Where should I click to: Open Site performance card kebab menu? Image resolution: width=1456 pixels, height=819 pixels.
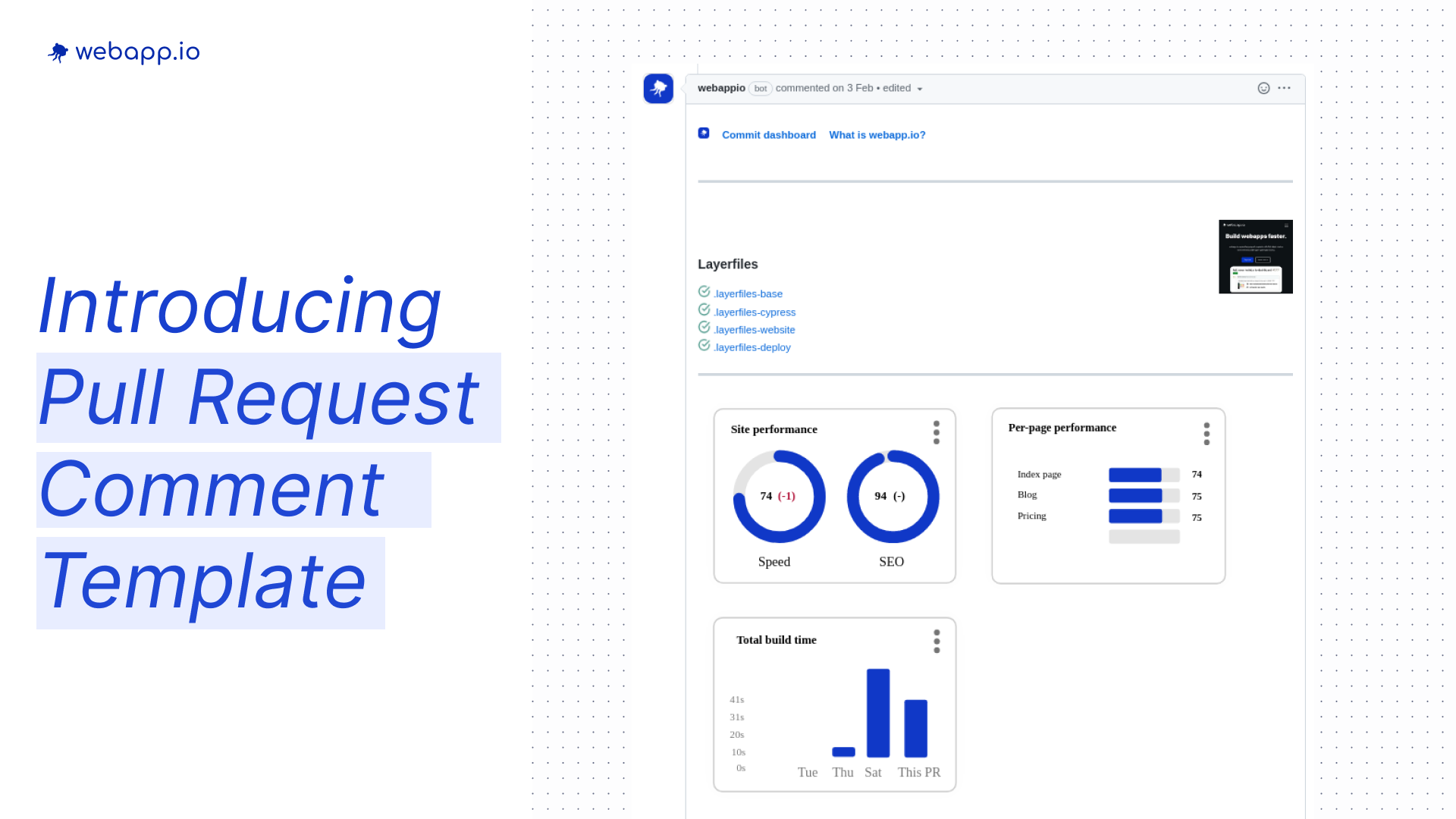point(937,432)
